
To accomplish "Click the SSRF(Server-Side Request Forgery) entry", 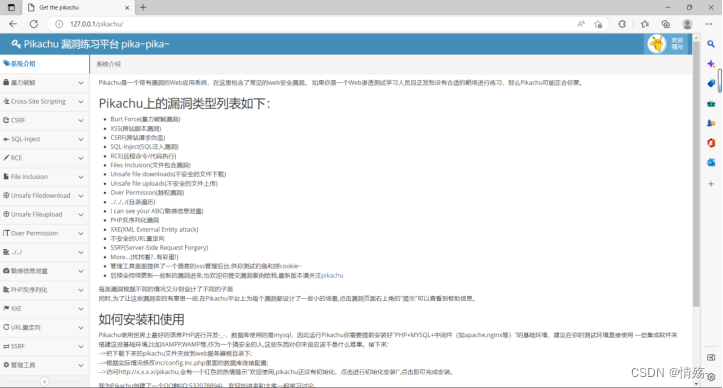I will (159, 248).
